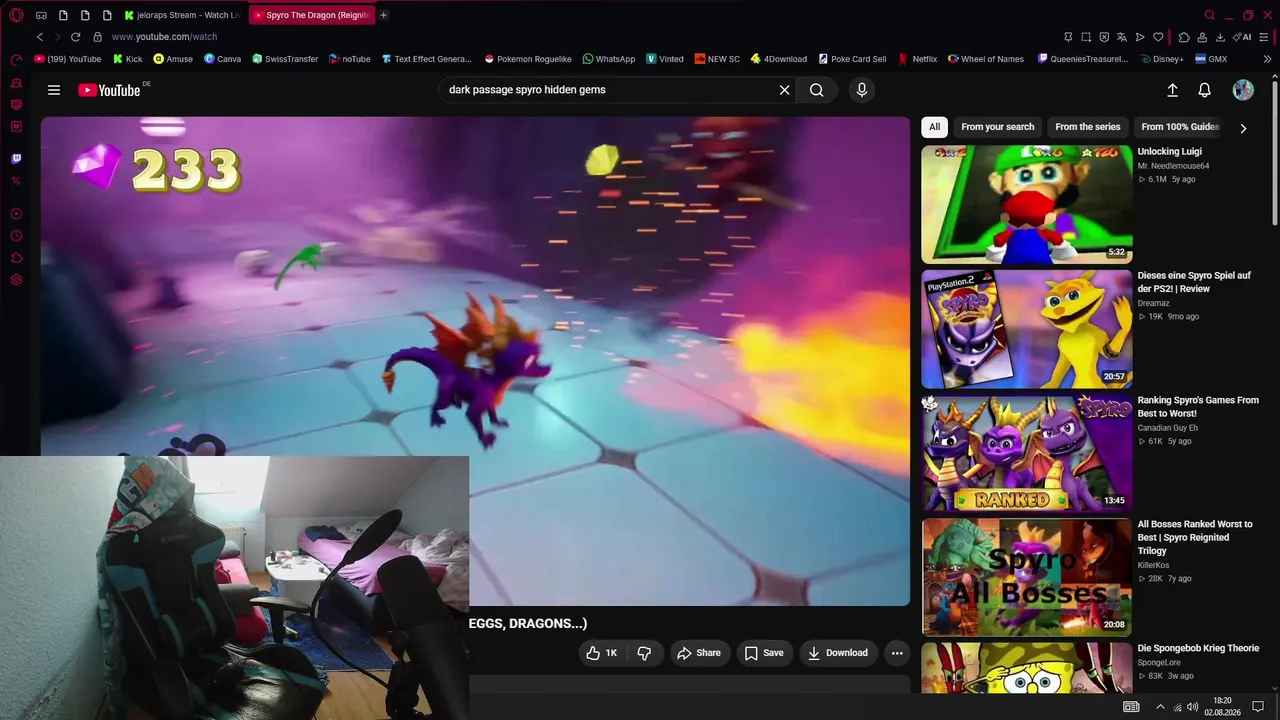Open the Unlocking Luigi video thumbnail
Image resolution: width=1280 pixels, height=720 pixels.
click(1026, 205)
